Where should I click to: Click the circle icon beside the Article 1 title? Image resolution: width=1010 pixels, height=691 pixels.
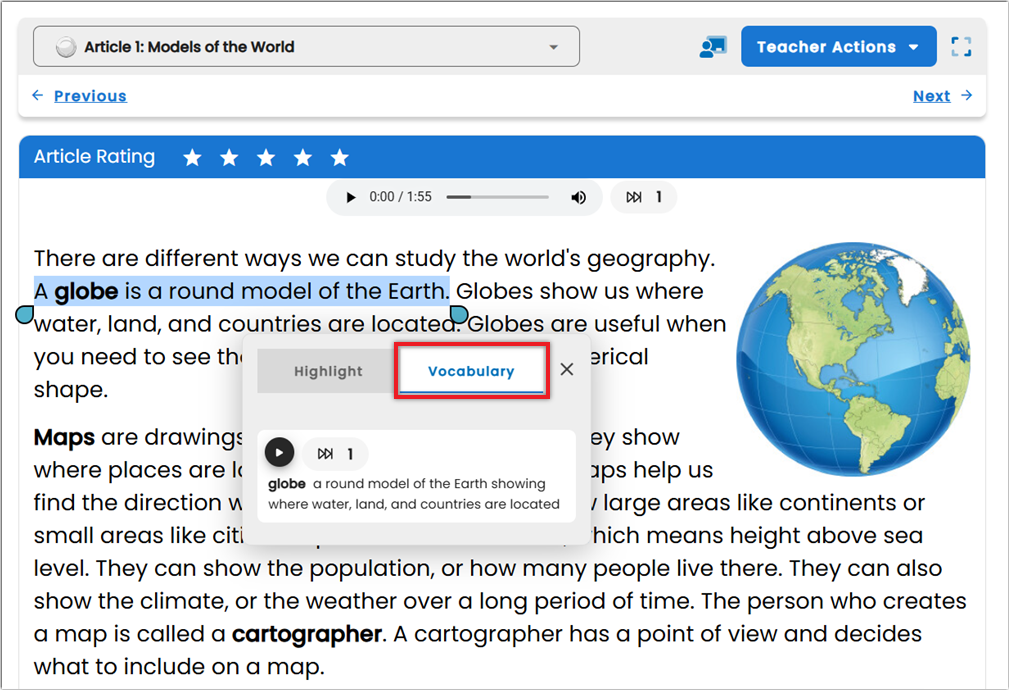click(66, 47)
